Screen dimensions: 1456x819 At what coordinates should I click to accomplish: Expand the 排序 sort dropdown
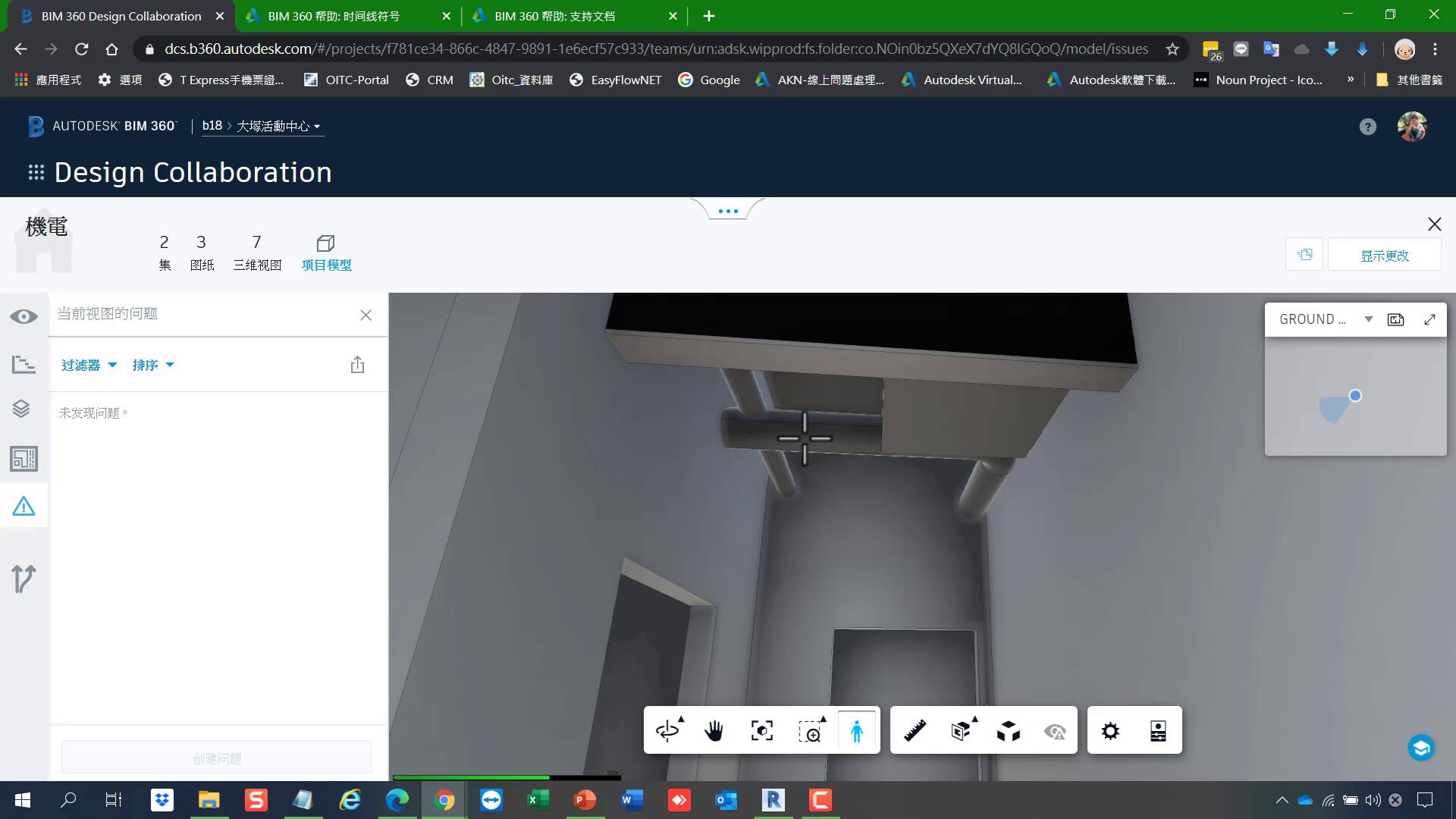pyautogui.click(x=152, y=365)
